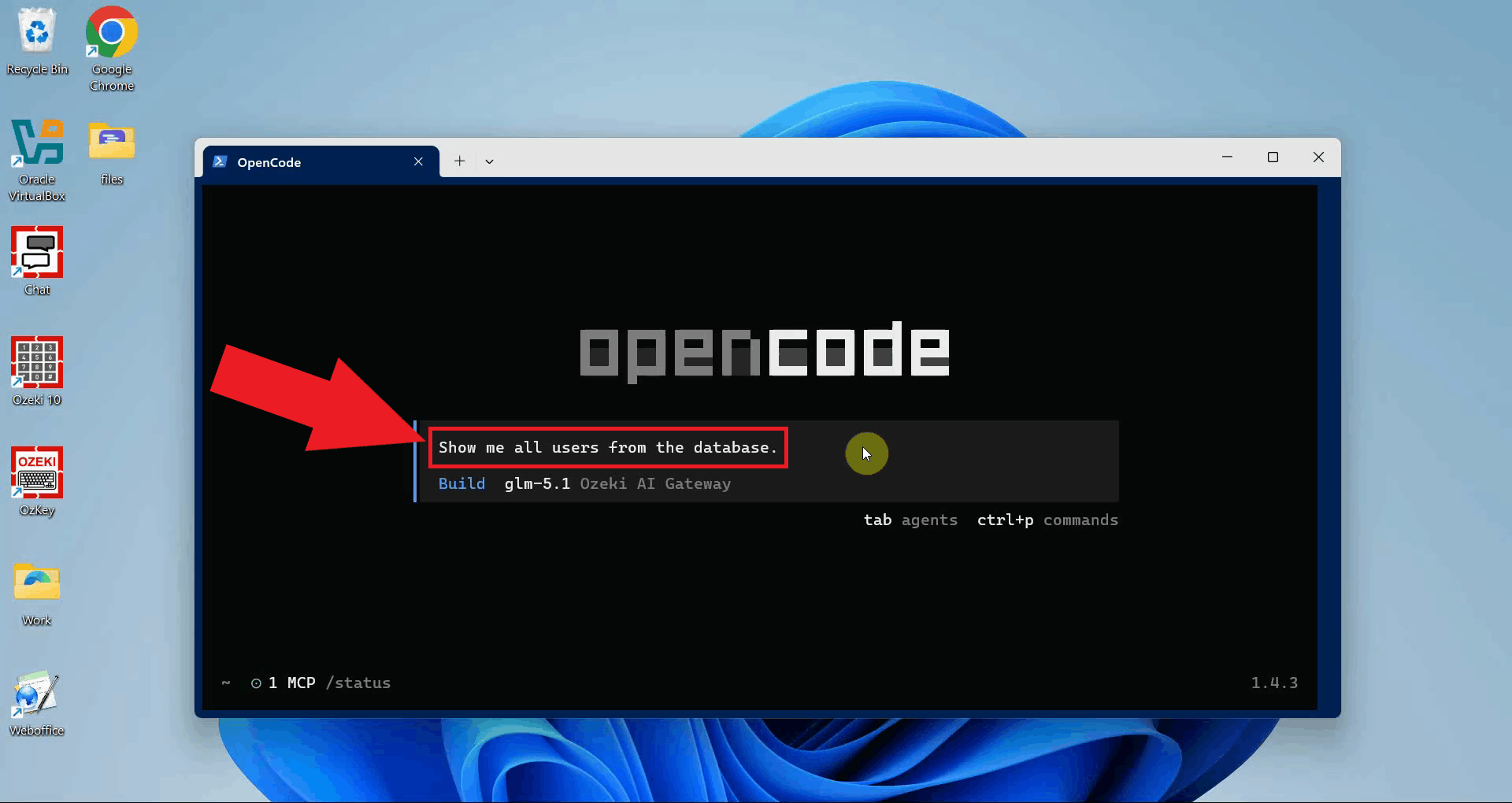Close the OpenCode terminal tab
Screen dimensions: 1512x803
click(x=418, y=161)
